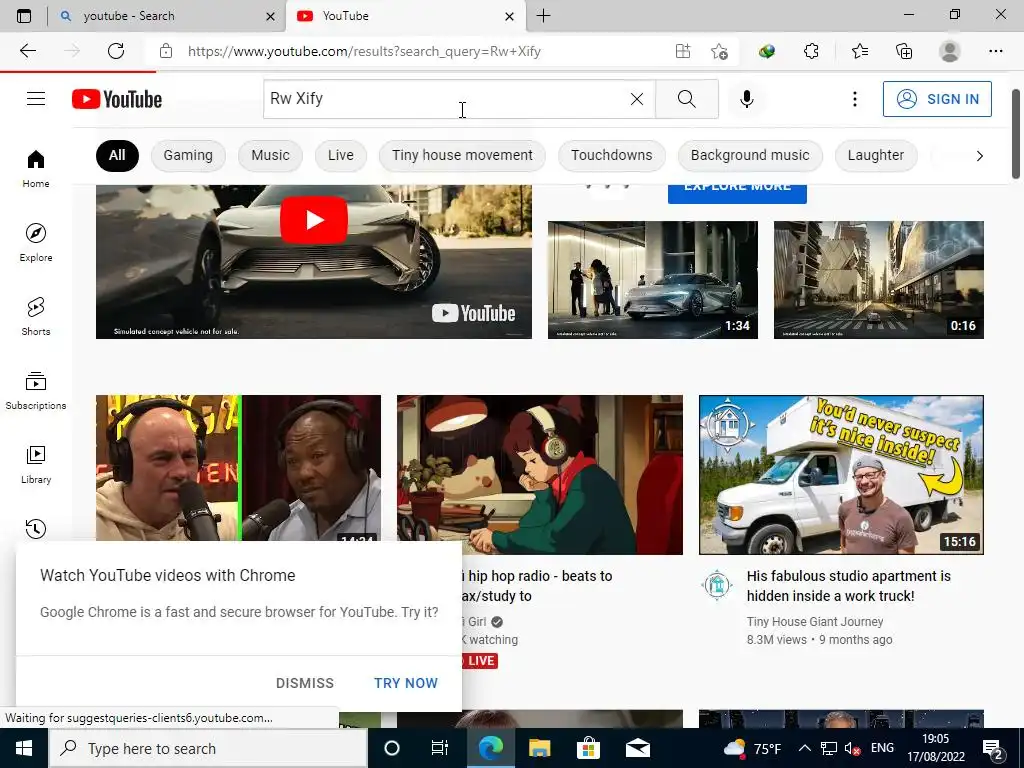This screenshot has height=768, width=1024.
Task: Select Background music filter chip
Action: pyautogui.click(x=750, y=155)
